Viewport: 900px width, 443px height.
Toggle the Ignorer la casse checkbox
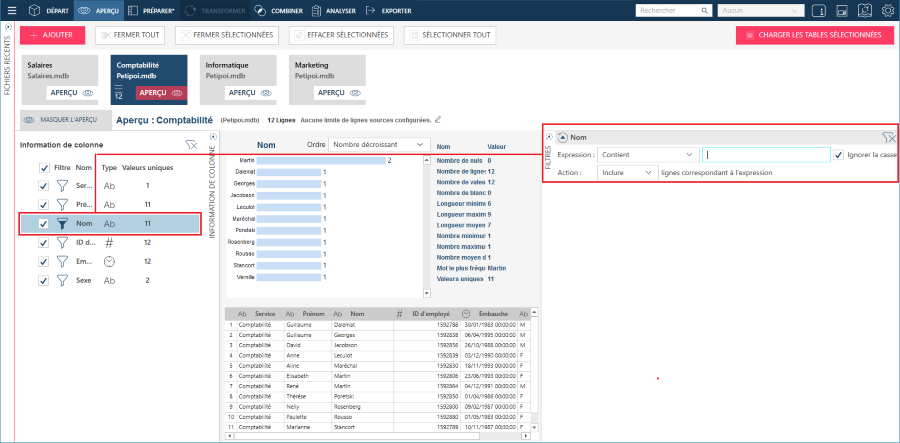pos(838,155)
